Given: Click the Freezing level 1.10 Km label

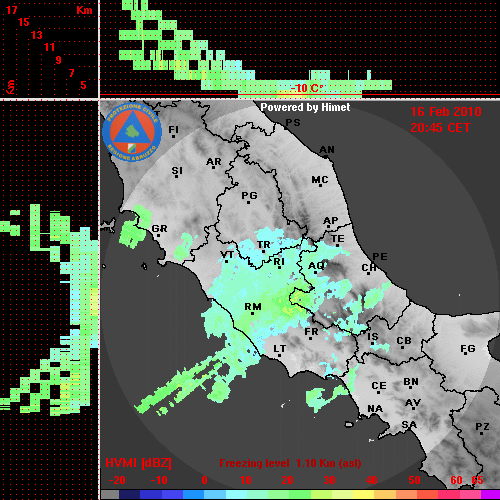Looking at the screenshot, I should point(290,463).
